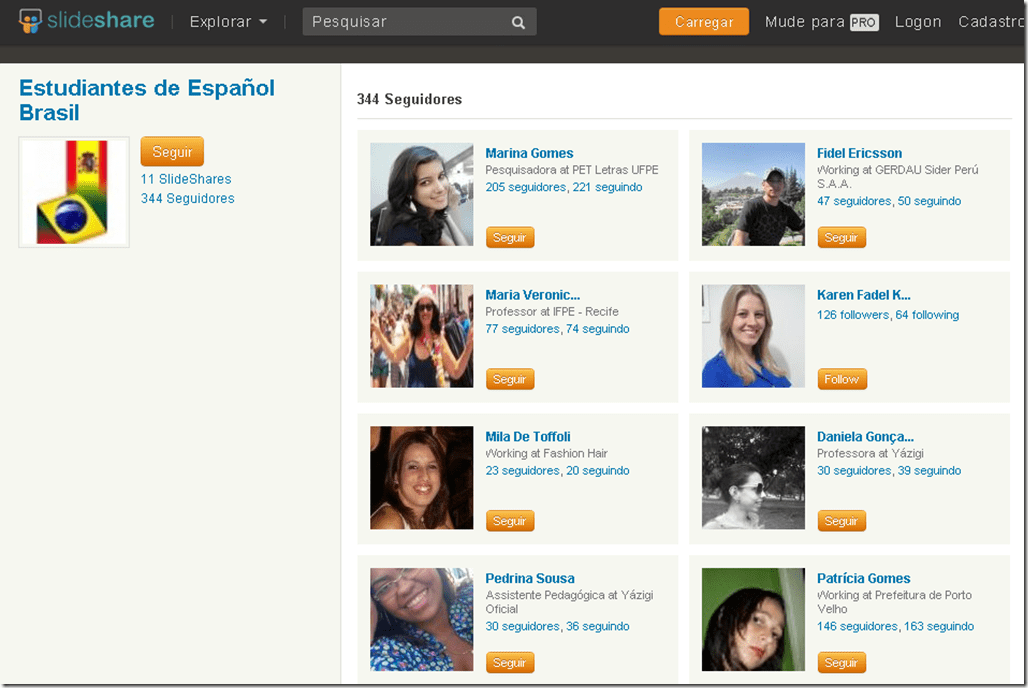Follow Estudiantes de Español Brasil group

[171, 151]
